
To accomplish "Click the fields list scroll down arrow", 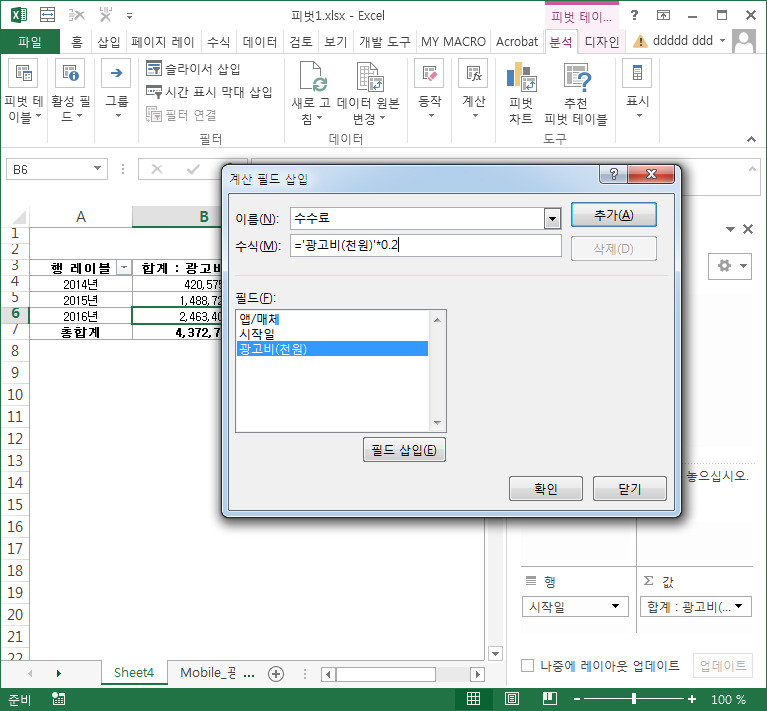I will coord(437,422).
